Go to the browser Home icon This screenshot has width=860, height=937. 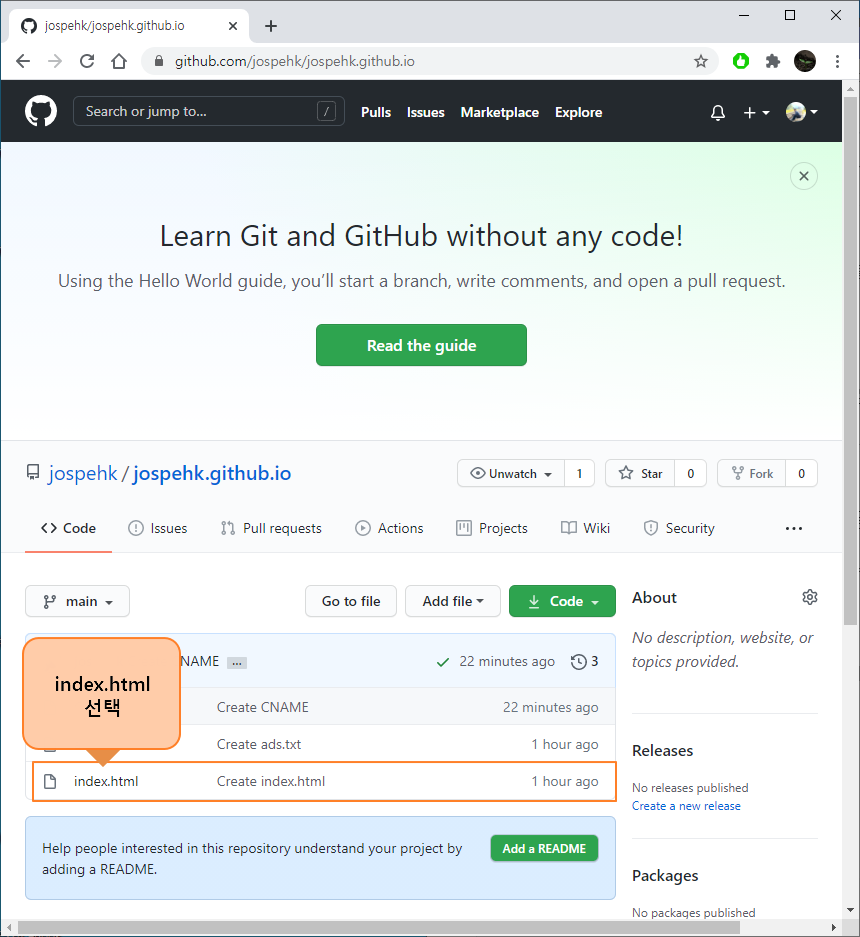point(119,61)
